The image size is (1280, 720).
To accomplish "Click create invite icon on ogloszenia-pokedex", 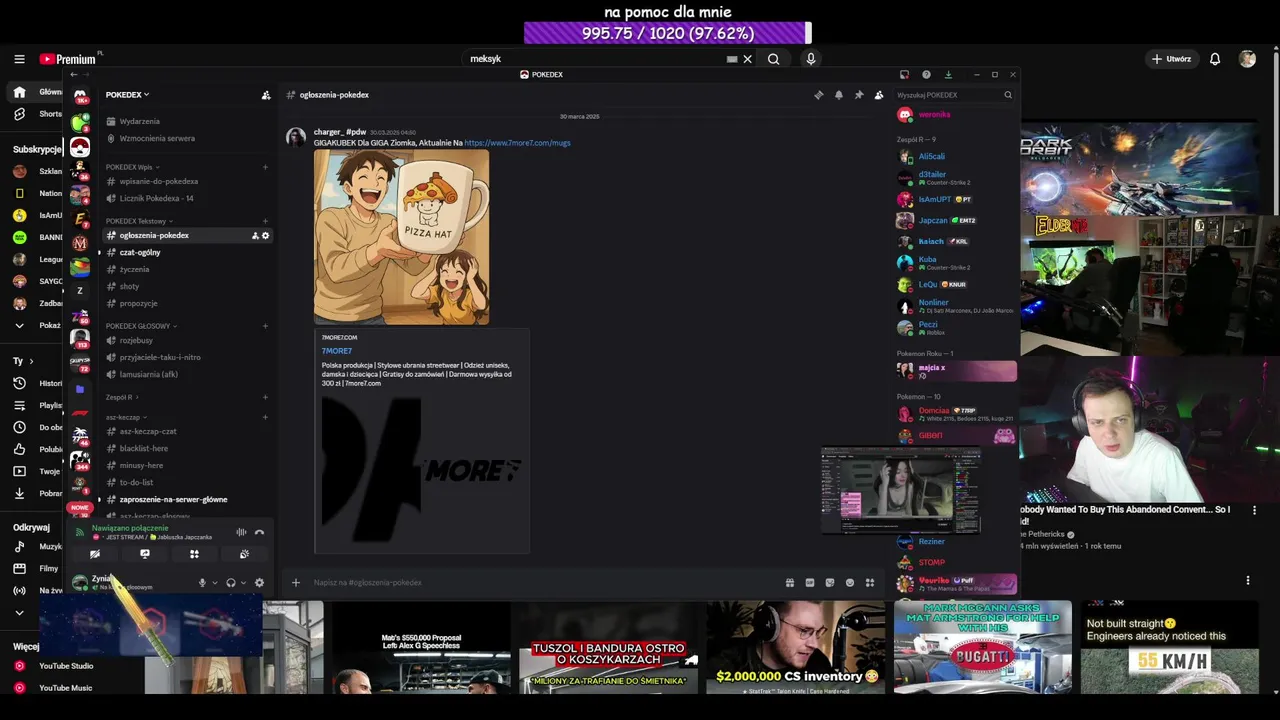I will coord(255,235).
